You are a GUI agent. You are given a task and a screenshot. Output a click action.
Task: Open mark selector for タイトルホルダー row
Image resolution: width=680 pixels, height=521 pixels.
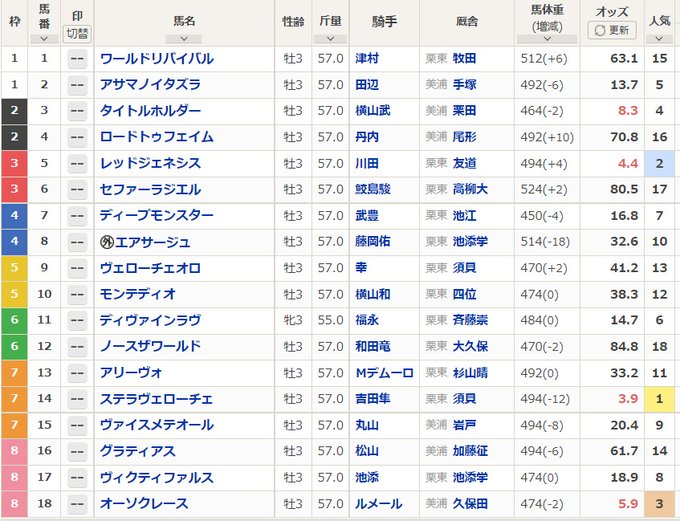pos(77,111)
